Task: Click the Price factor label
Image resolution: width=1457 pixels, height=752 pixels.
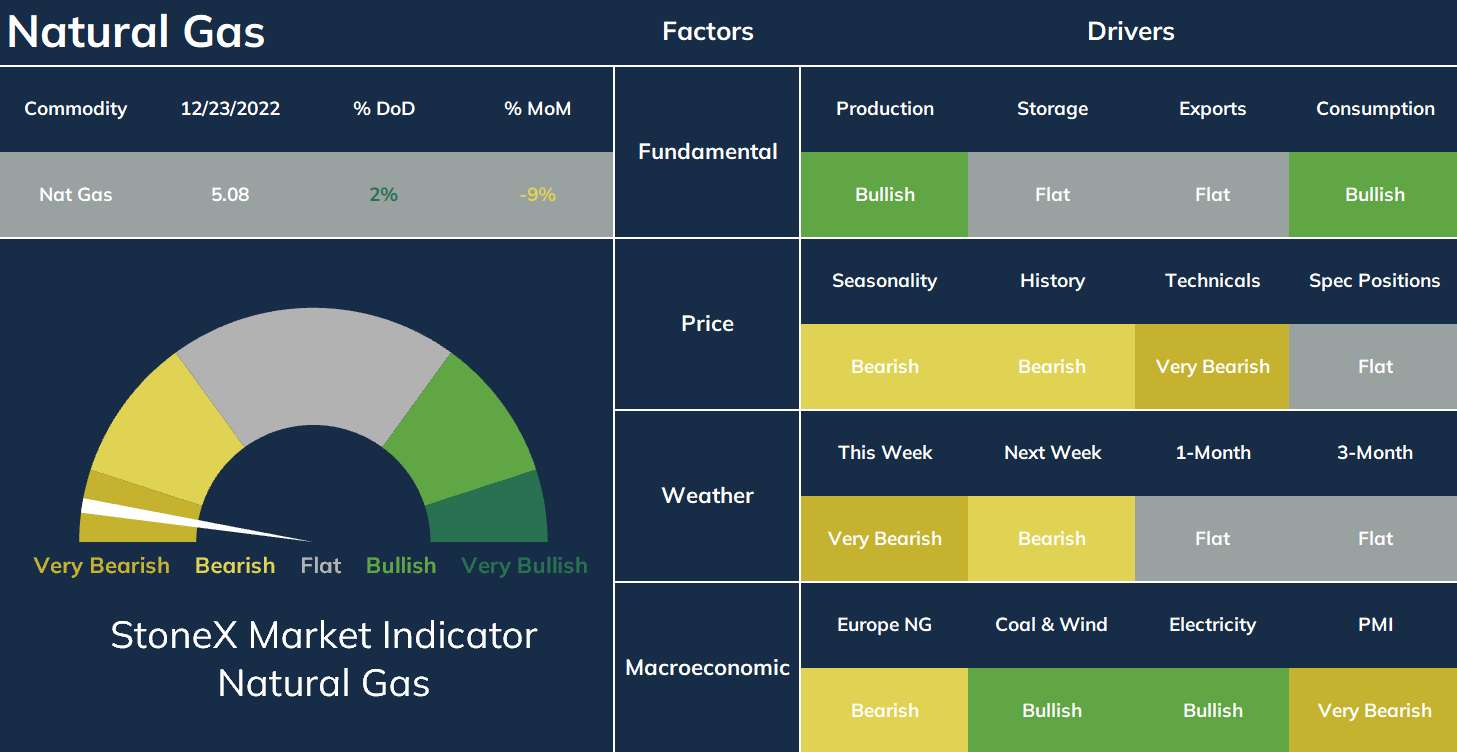Action: pyautogui.click(x=707, y=323)
